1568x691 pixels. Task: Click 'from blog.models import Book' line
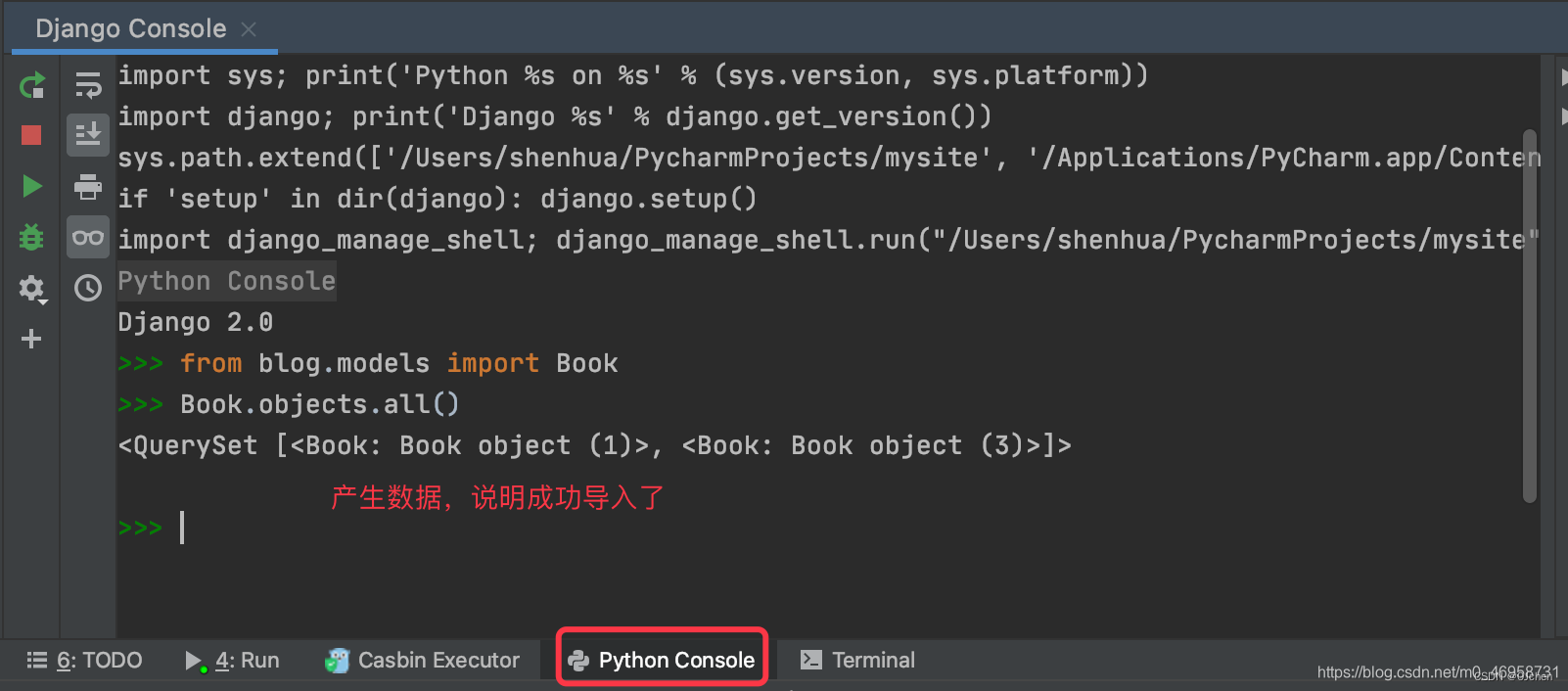click(x=368, y=363)
